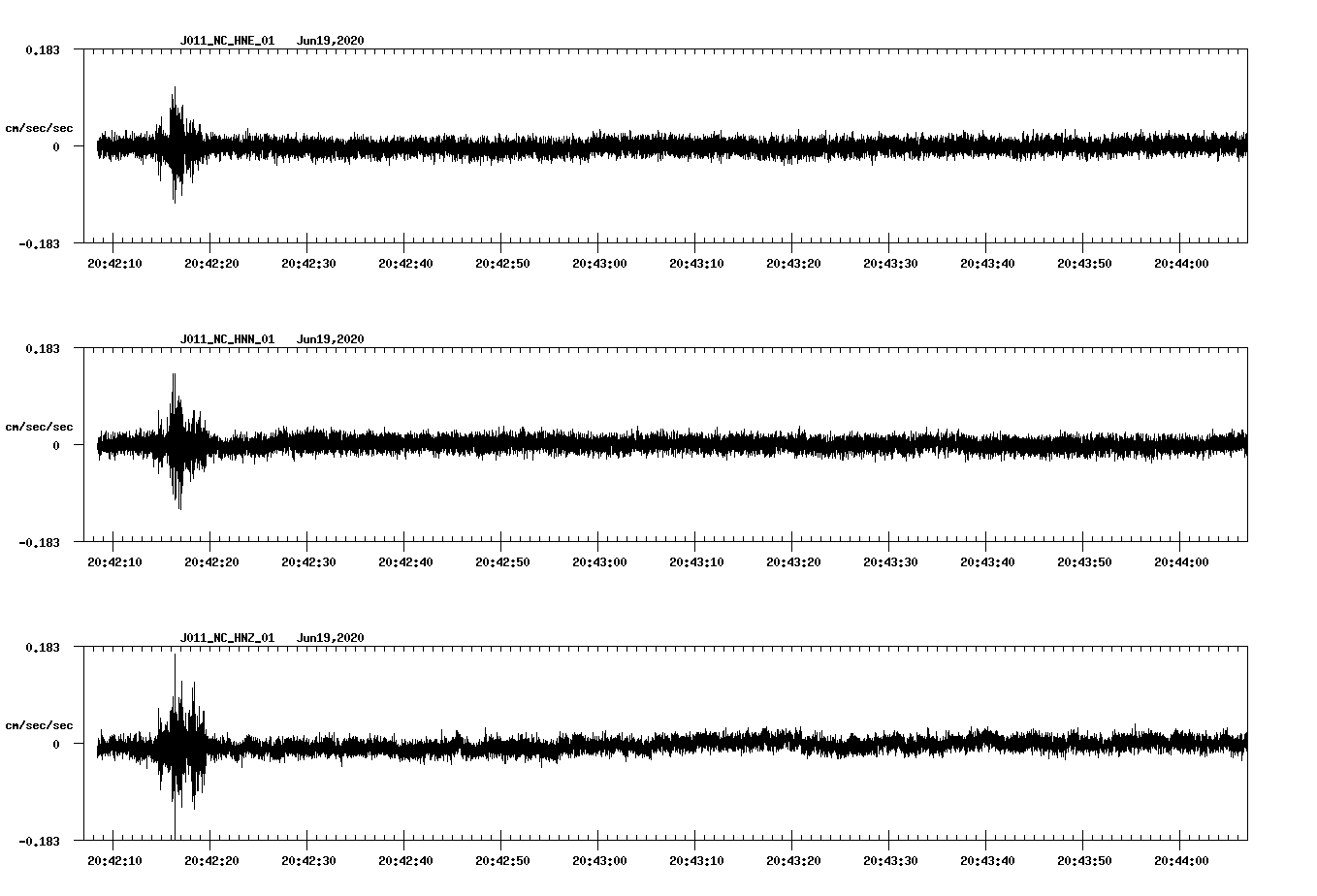Click the 20:43:40 time label under HNZ plot

987,861
